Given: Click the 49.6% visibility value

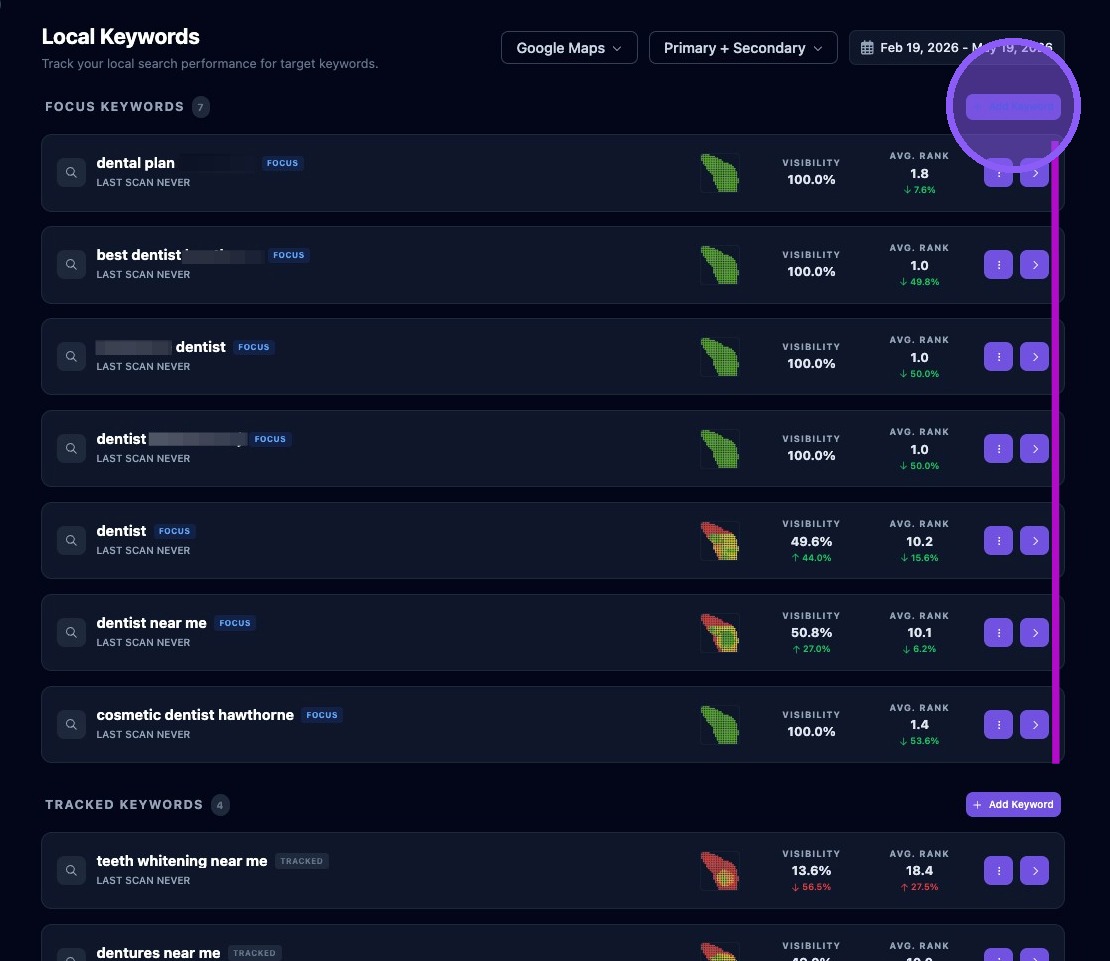Looking at the screenshot, I should click(x=811, y=541).
